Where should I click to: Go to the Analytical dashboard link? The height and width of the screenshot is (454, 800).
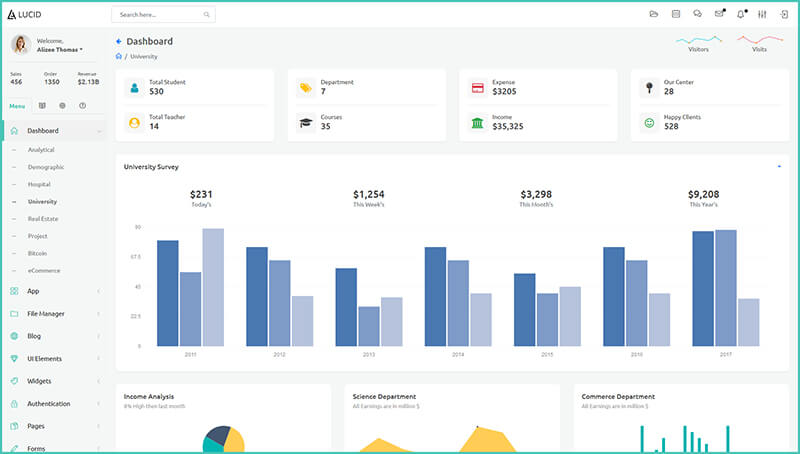coord(41,150)
